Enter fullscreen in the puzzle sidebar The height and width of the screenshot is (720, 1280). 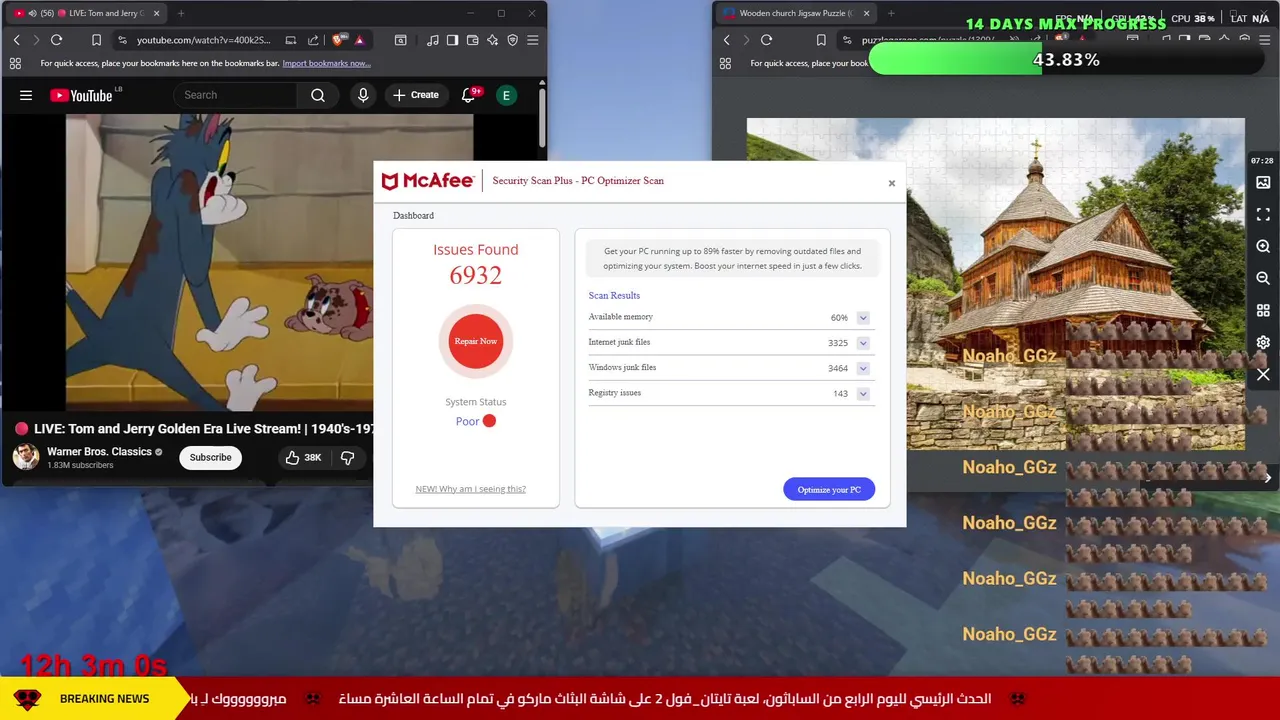[x=1263, y=215]
